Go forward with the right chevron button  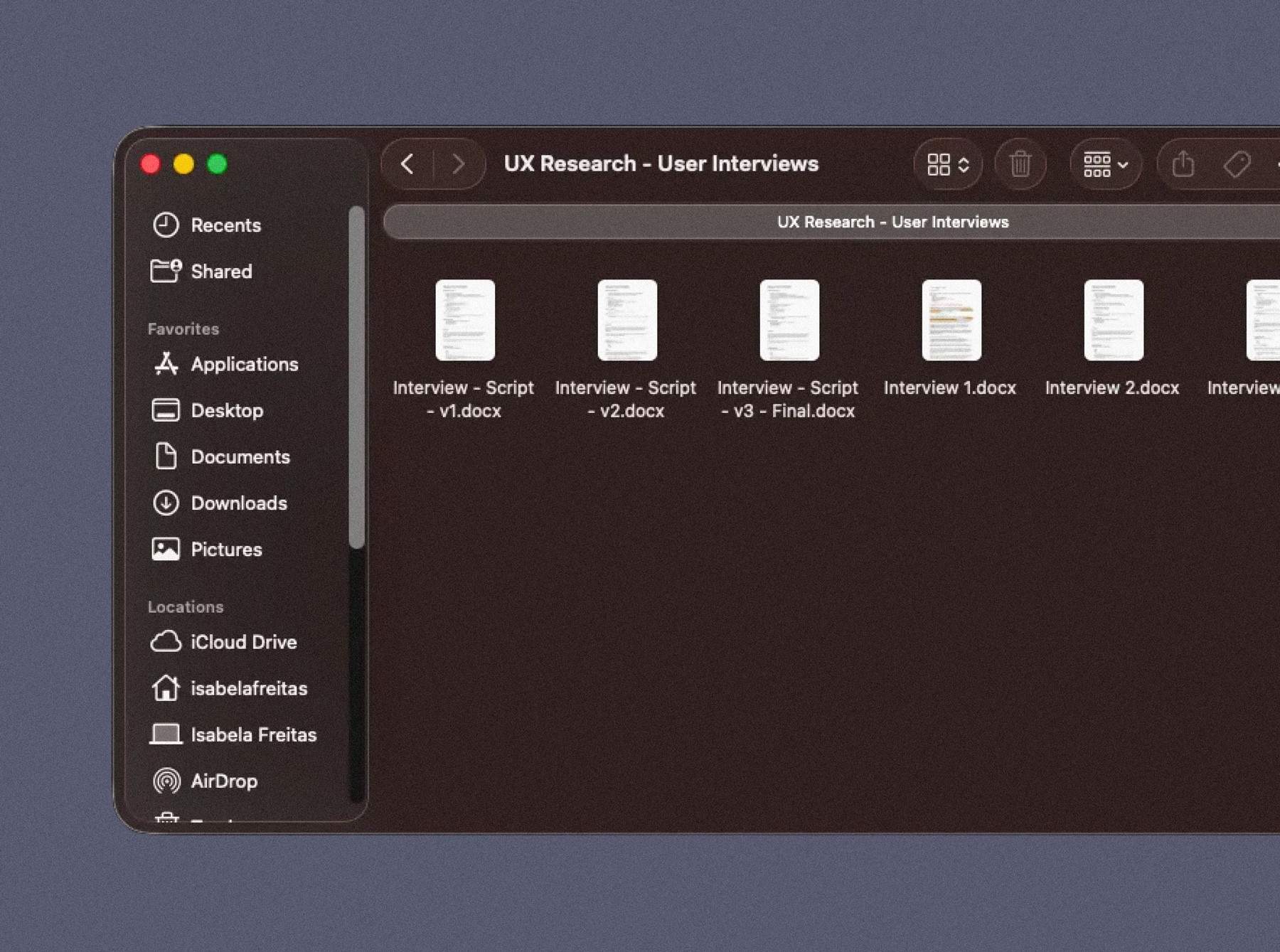459,164
